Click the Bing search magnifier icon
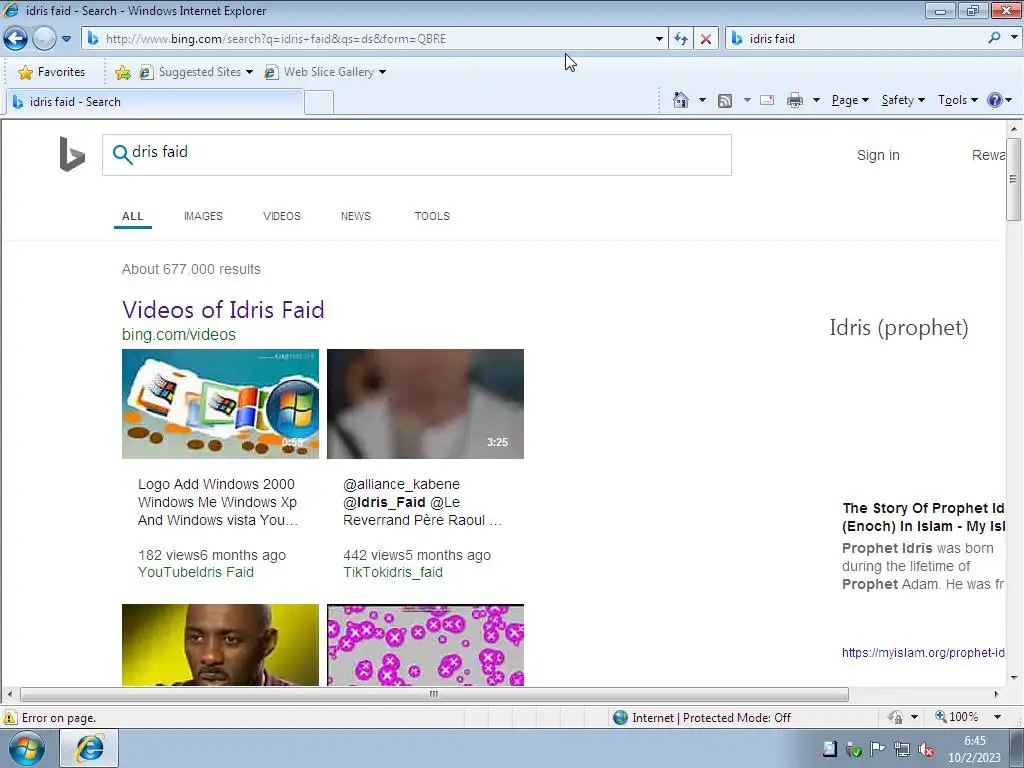1024x768 pixels. [121, 155]
